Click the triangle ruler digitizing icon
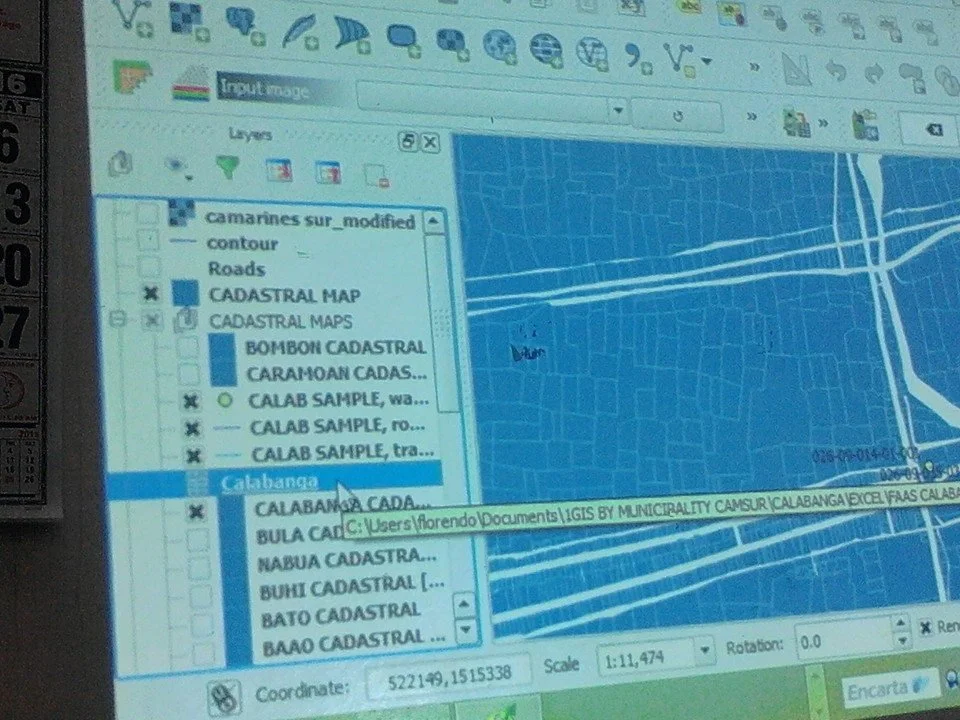This screenshot has height=720, width=960. 797,70
